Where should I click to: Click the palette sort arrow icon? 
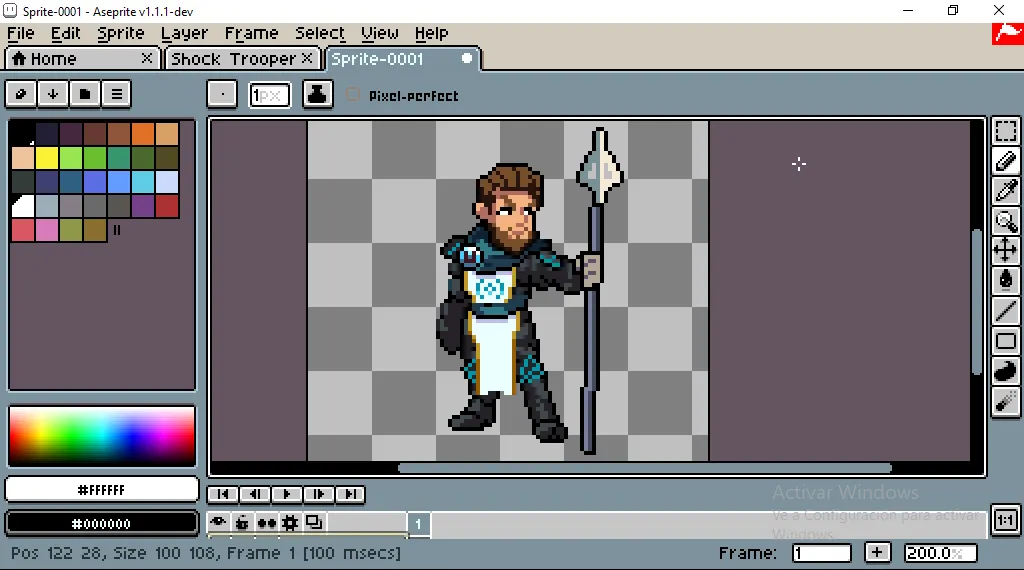click(53, 94)
